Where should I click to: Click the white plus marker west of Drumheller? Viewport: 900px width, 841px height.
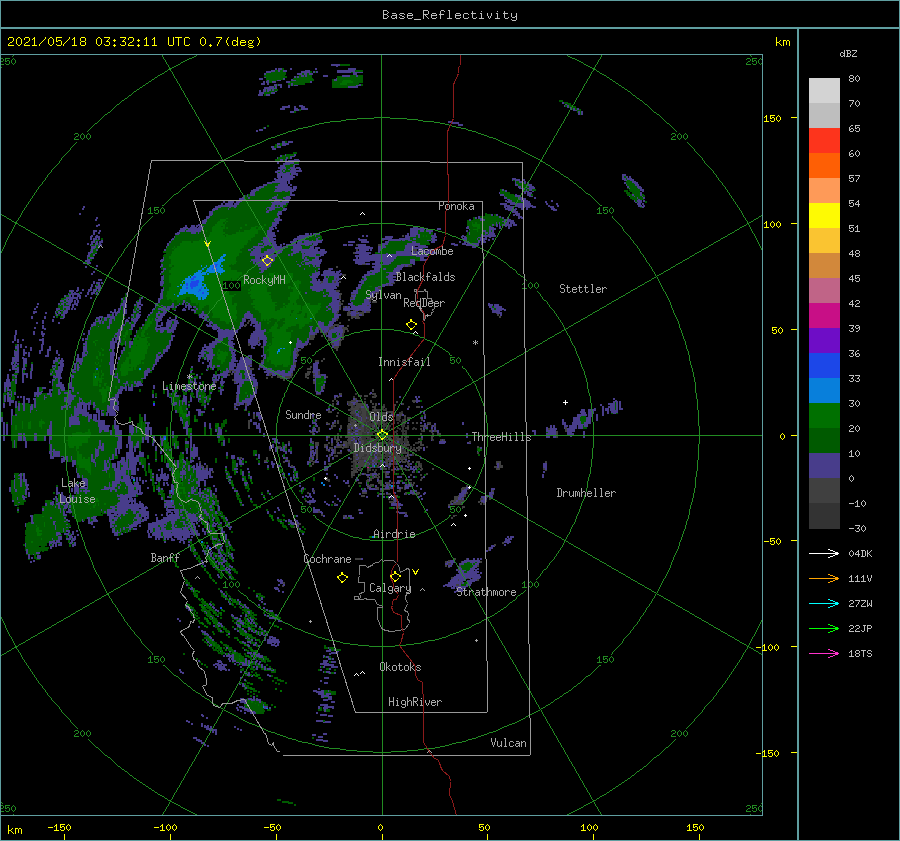point(565,402)
